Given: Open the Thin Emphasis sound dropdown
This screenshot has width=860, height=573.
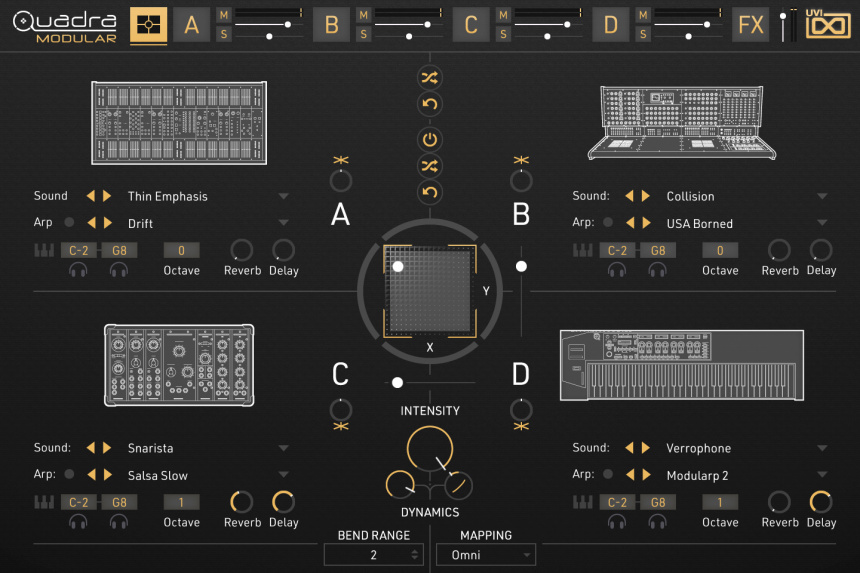Looking at the screenshot, I should [x=284, y=196].
